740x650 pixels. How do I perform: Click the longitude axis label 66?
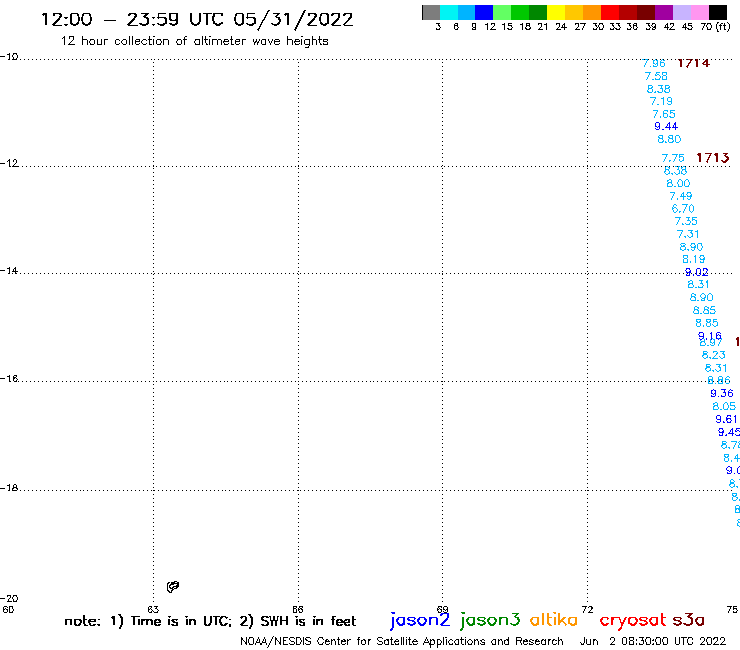click(x=298, y=609)
